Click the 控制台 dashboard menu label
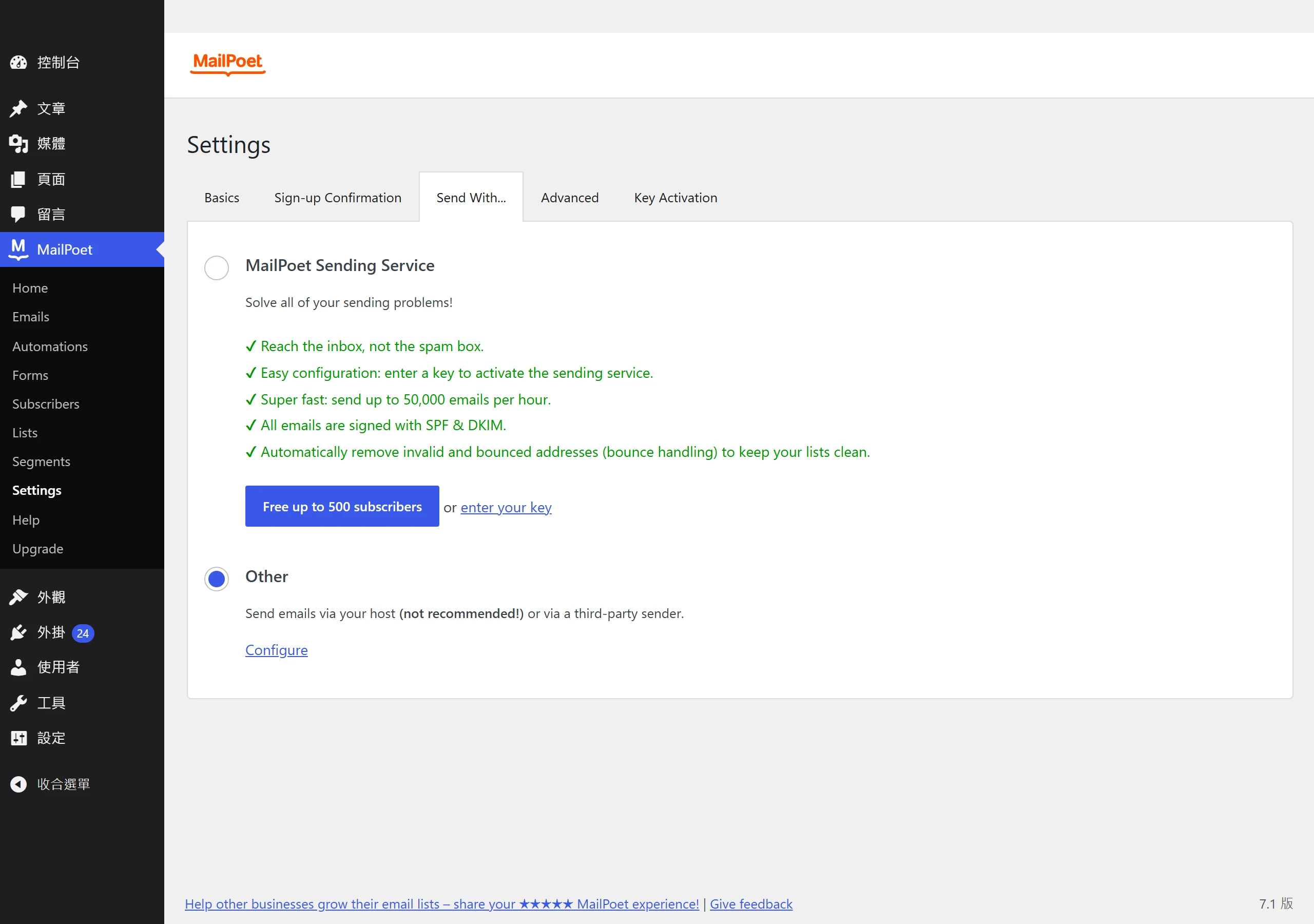1314x924 pixels. click(59, 63)
